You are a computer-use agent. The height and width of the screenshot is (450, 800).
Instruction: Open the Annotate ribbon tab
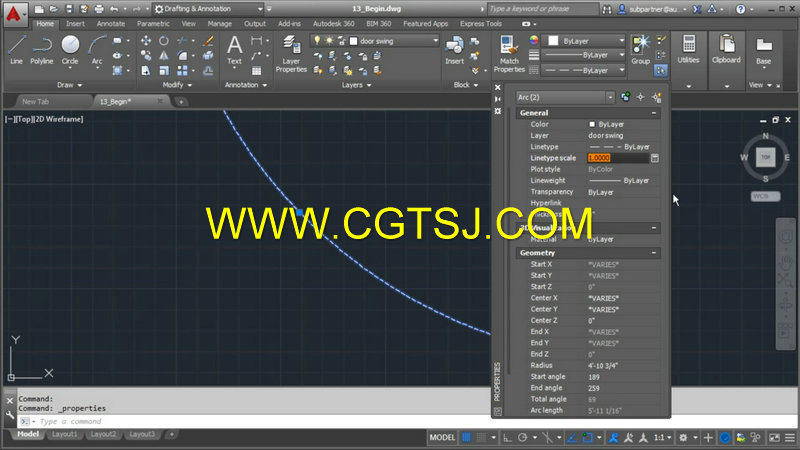coord(111,23)
